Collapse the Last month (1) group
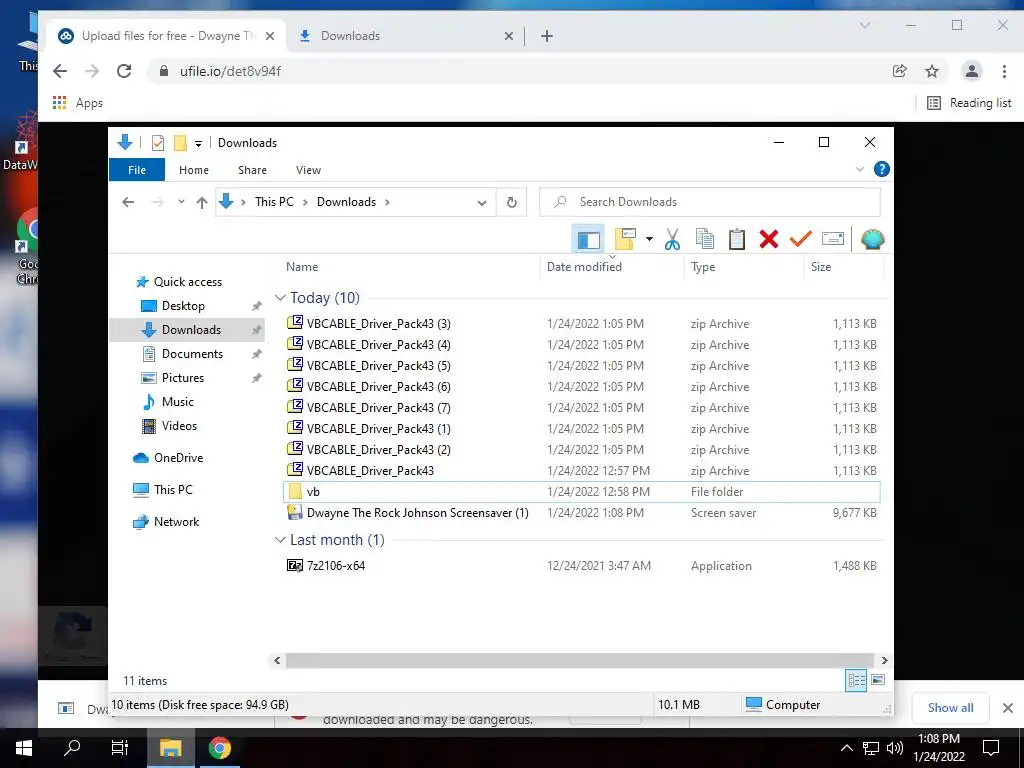 point(280,540)
